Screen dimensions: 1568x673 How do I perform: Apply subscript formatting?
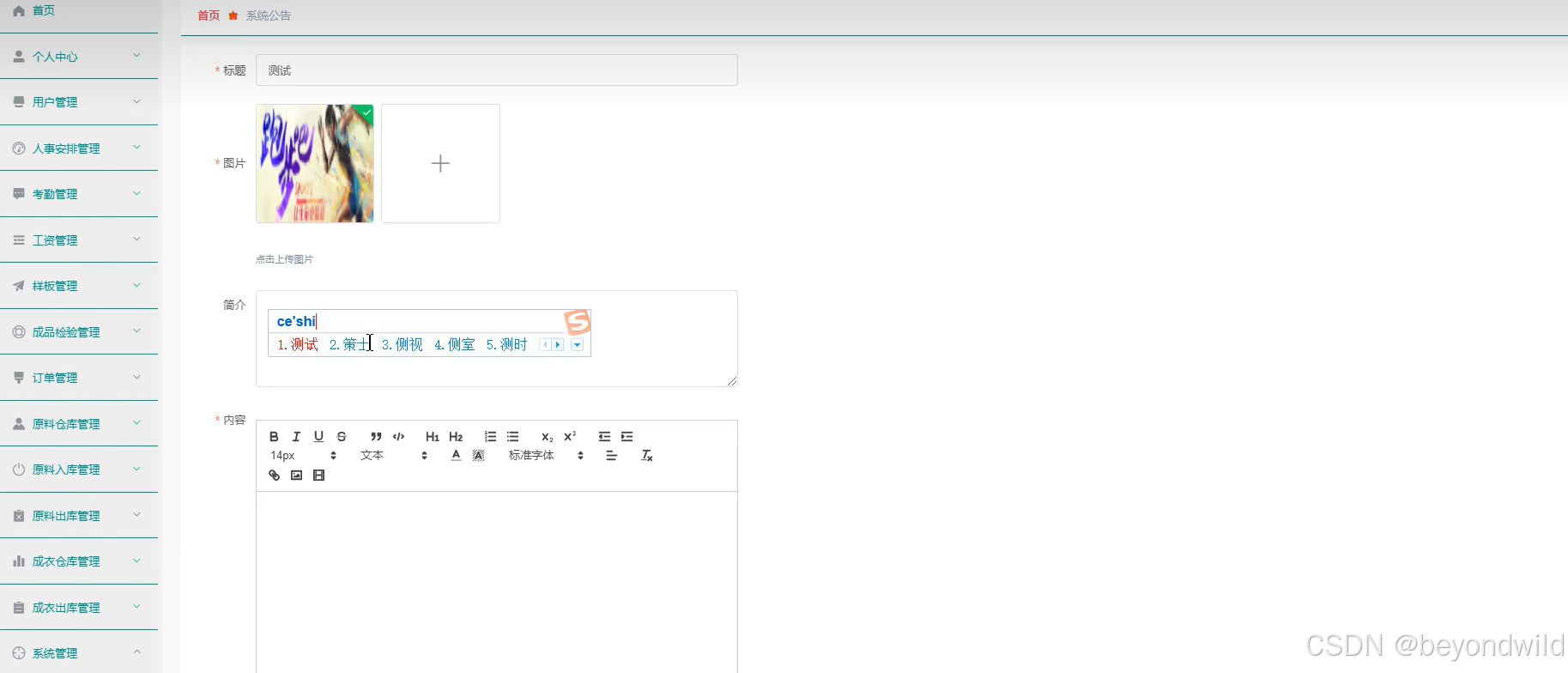(547, 436)
